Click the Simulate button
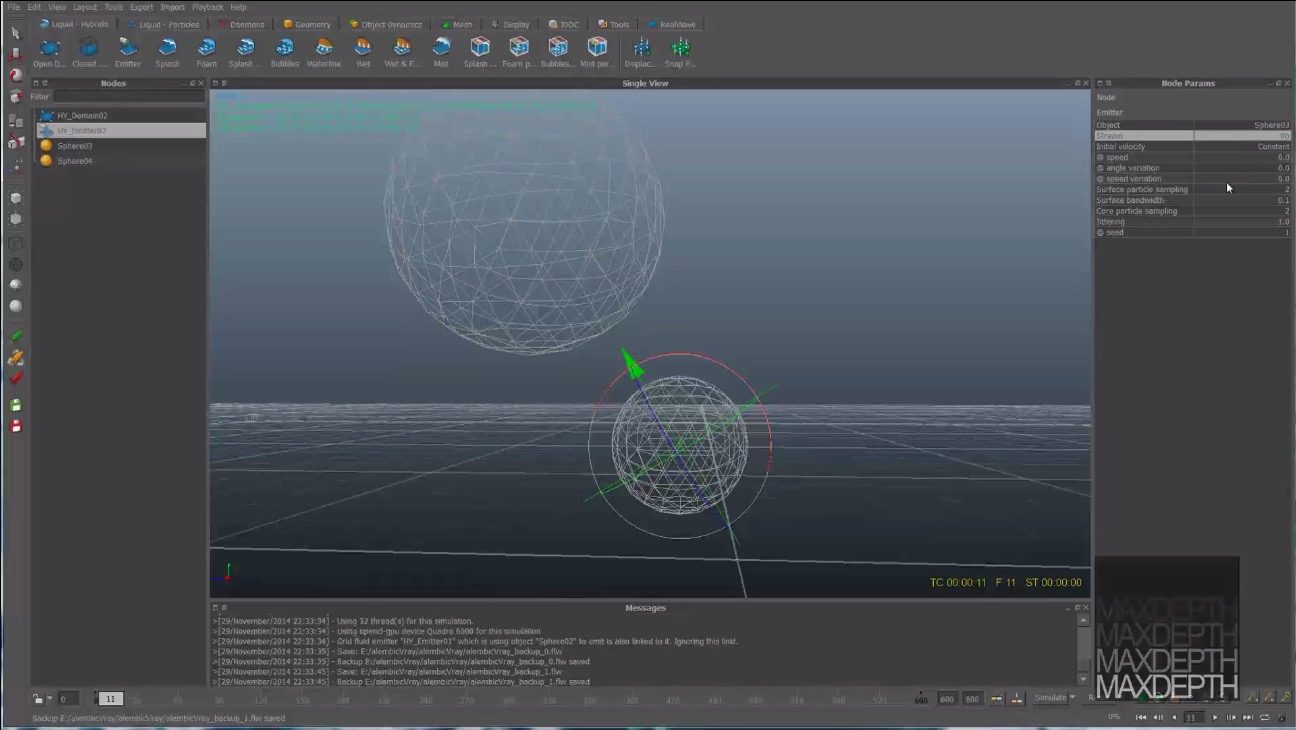Screen dimensions: 1296x730 1049,698
